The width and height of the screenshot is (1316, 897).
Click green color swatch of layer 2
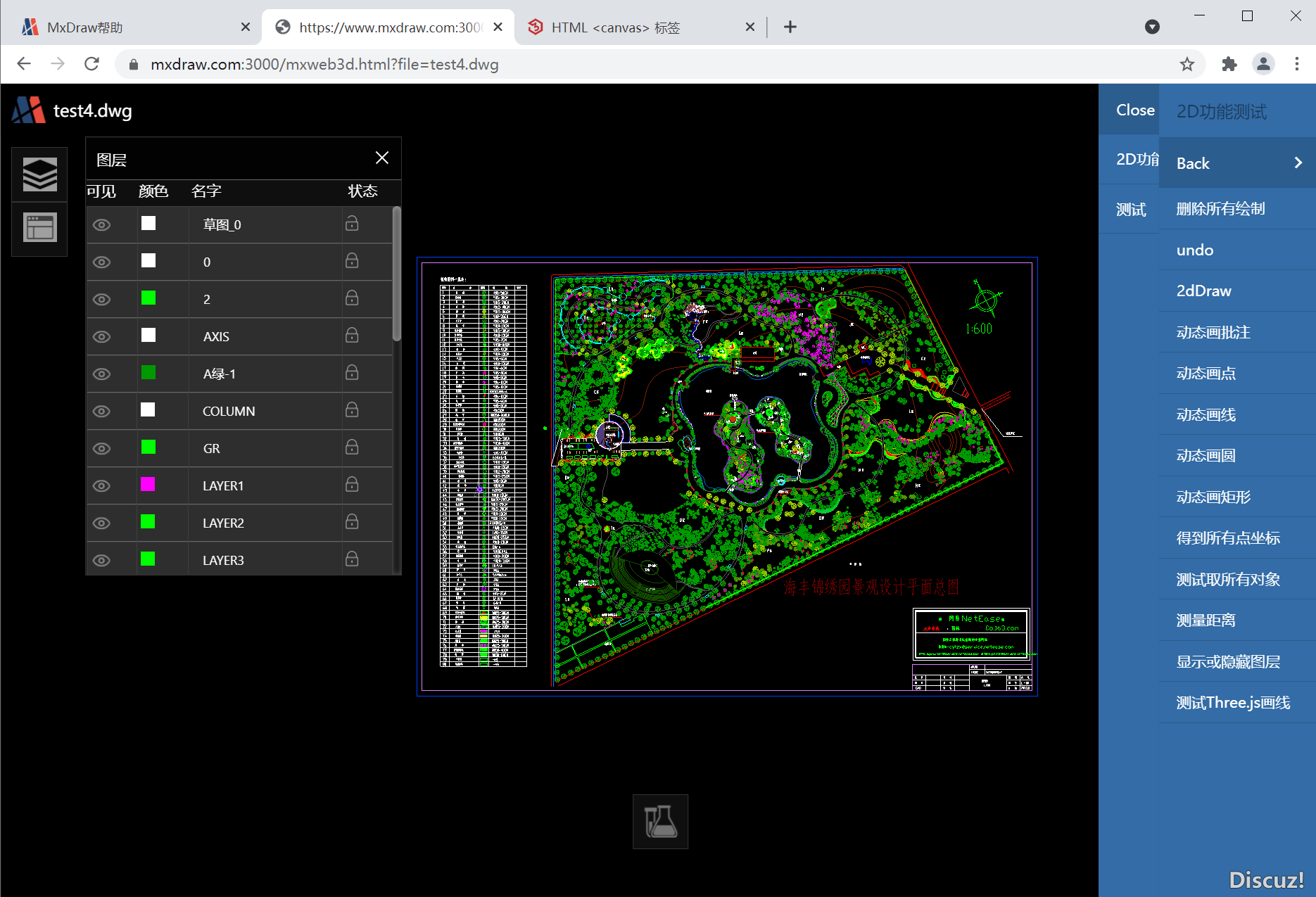[148, 298]
